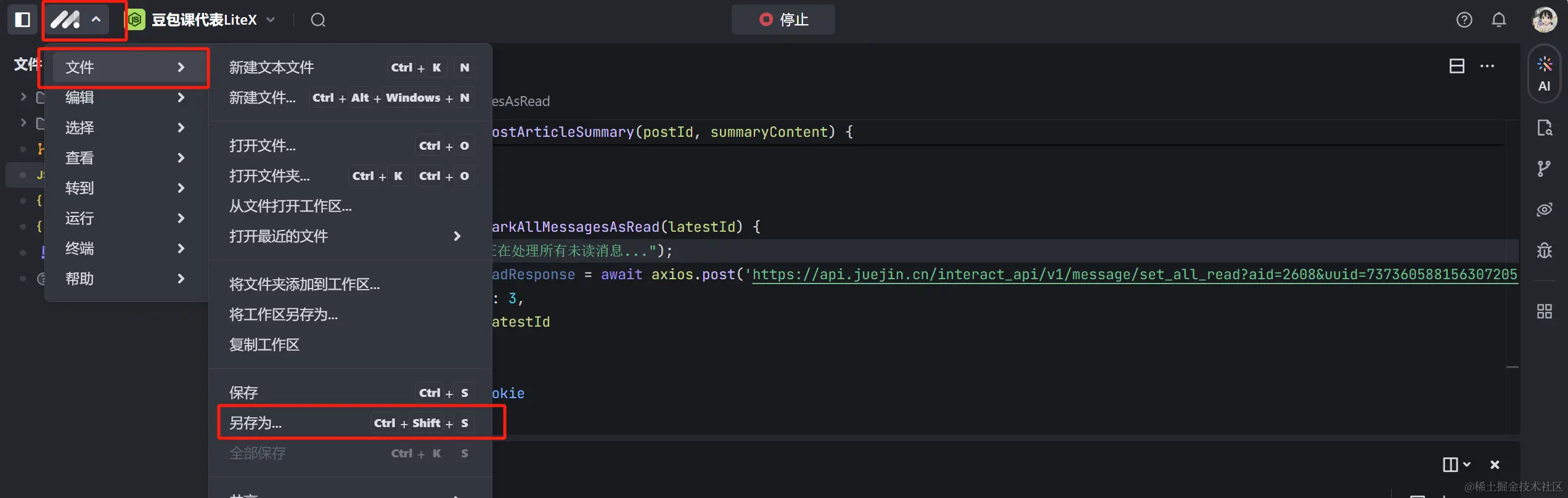Choose 保存 from the file menu
The width and height of the screenshot is (1568, 498).
point(350,393)
